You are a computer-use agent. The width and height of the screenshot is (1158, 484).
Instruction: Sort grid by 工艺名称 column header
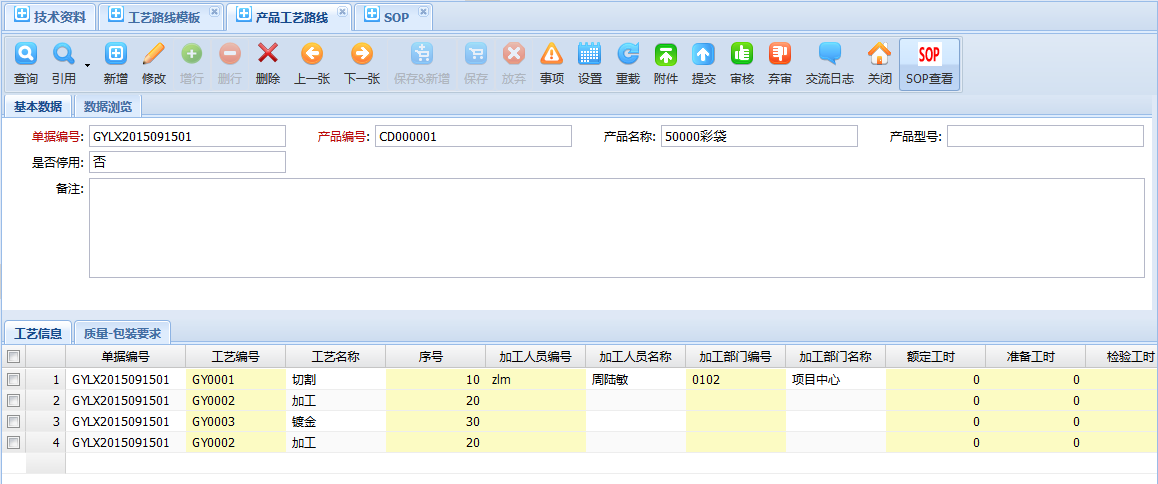(335, 357)
